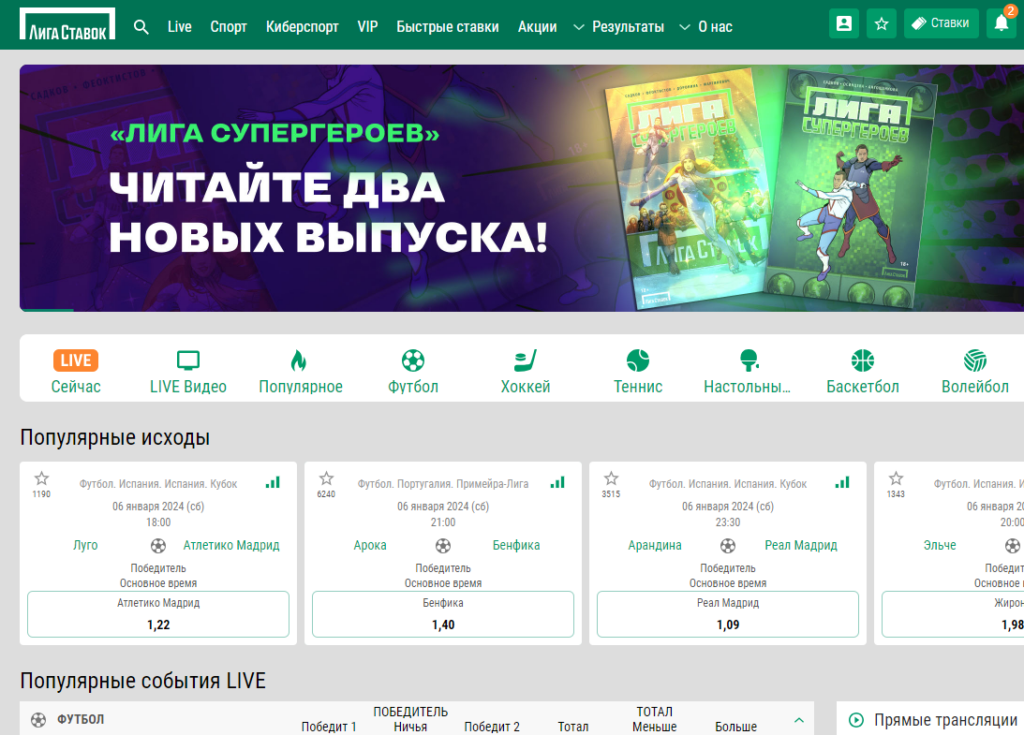The height and width of the screenshot is (735, 1024).
Task: Open statistics icon for Арока match
Action: (x=558, y=483)
